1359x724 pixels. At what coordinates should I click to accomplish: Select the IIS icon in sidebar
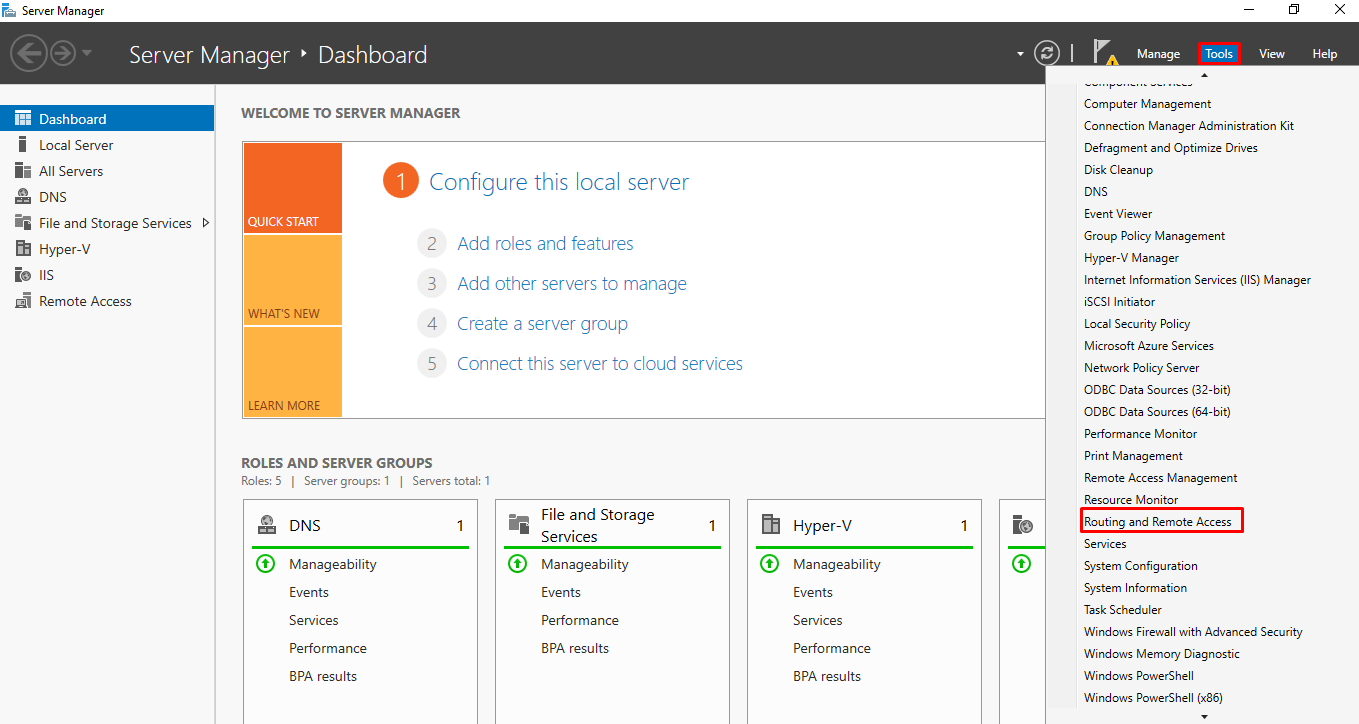(x=23, y=275)
